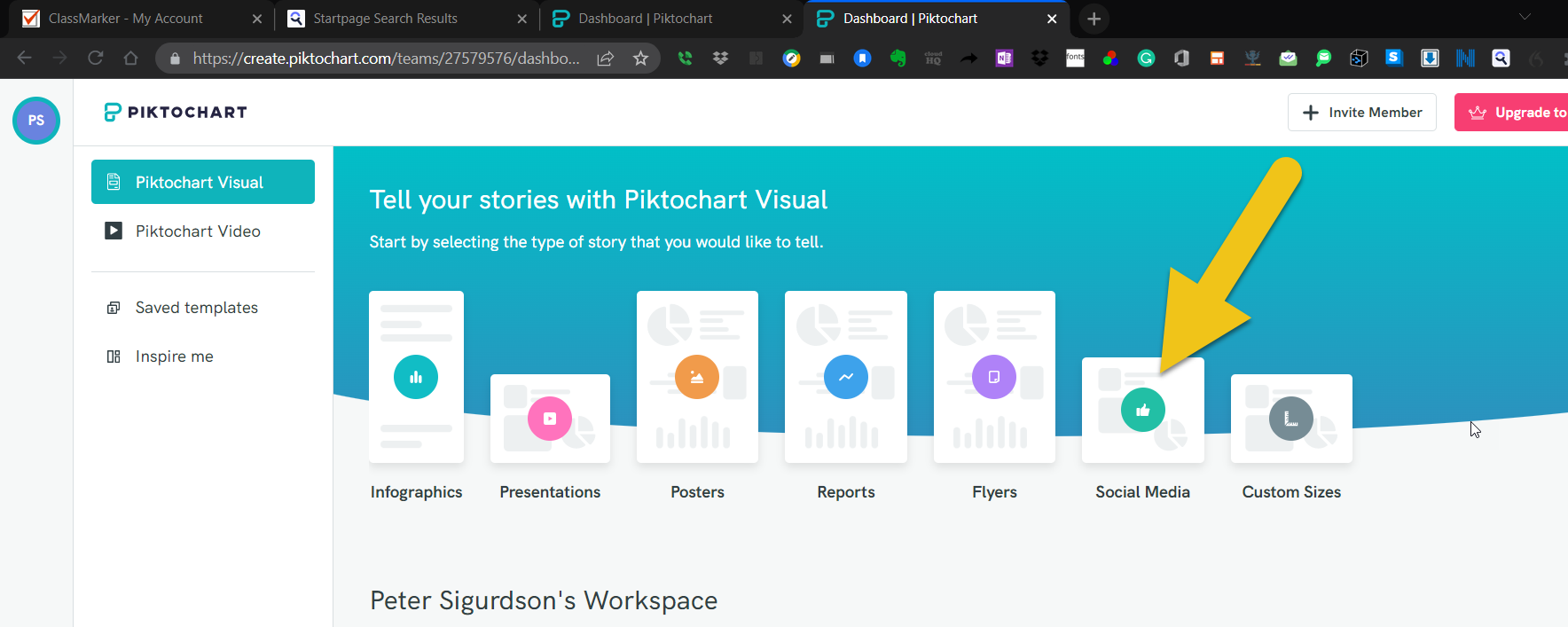This screenshot has width=1568, height=627.
Task: Select Piktochart Visual in the sidebar
Action: click(203, 182)
